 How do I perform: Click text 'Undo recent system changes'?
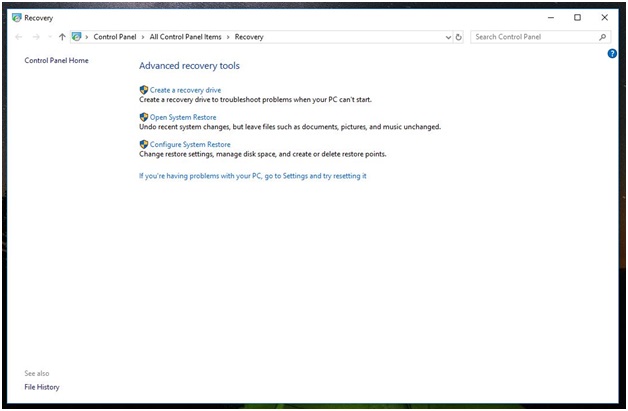[x=185, y=127]
